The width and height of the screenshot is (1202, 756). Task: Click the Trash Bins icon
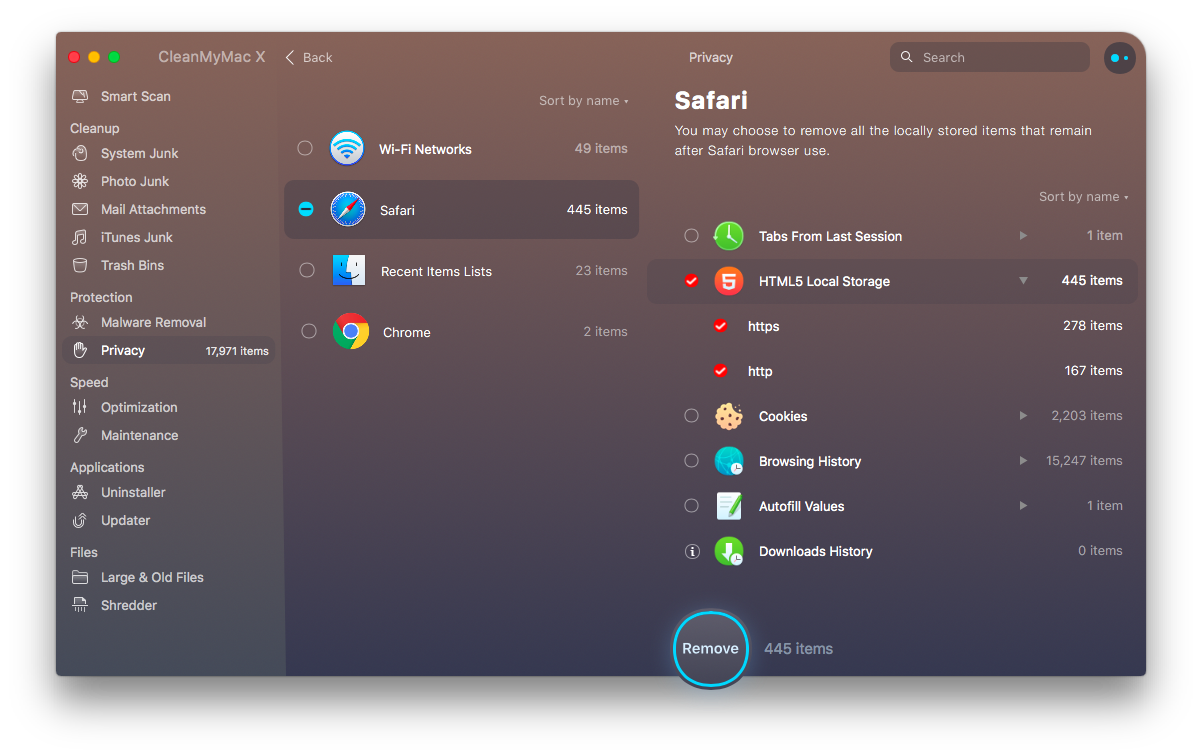80,266
